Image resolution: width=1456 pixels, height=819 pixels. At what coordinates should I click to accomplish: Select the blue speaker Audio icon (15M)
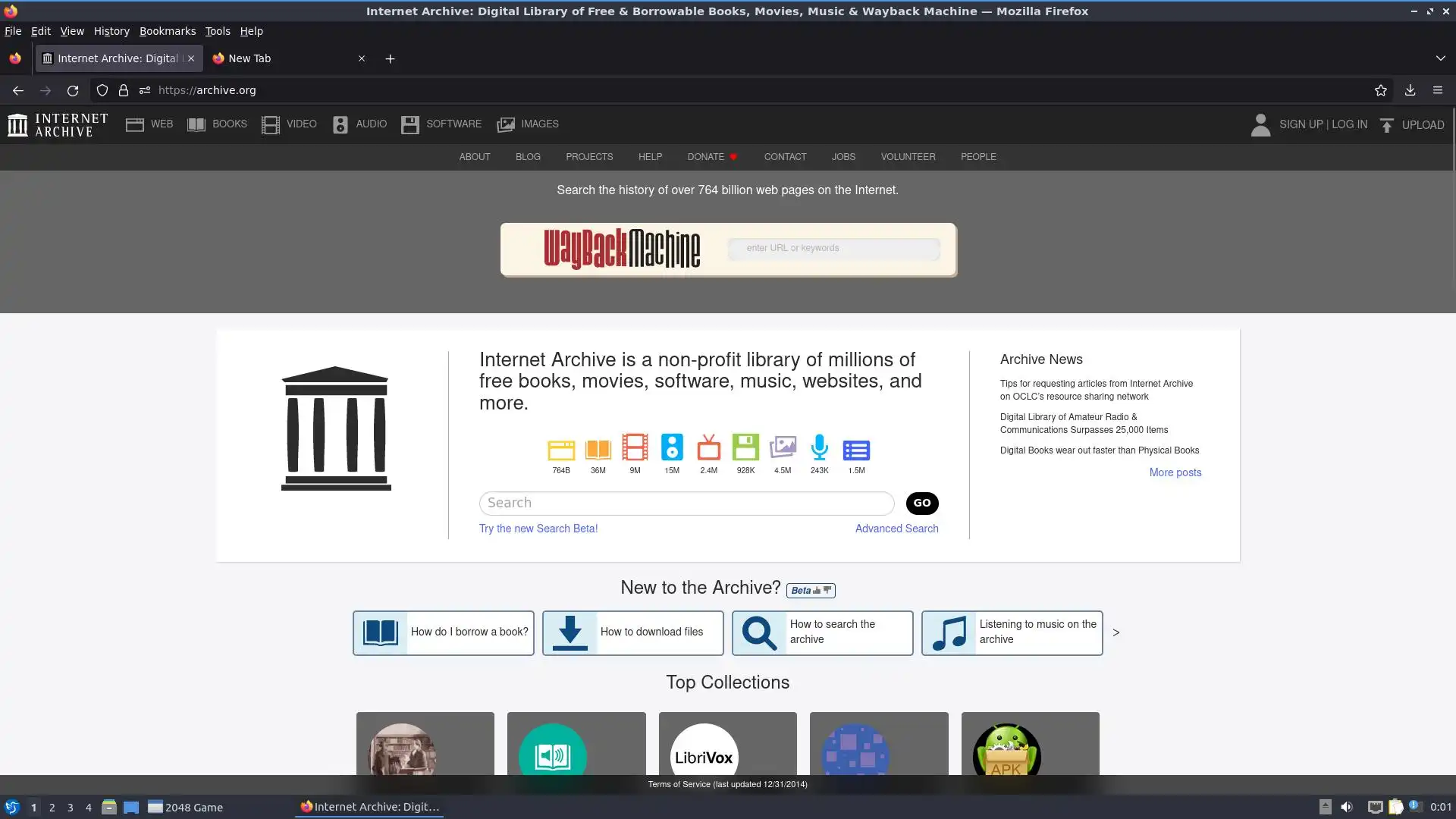click(672, 447)
